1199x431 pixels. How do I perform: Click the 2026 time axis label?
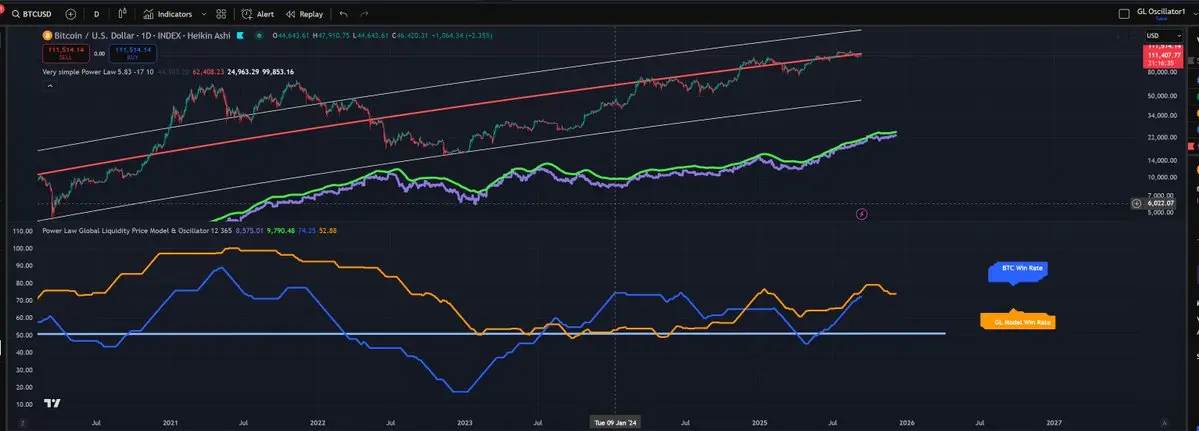pos(907,422)
